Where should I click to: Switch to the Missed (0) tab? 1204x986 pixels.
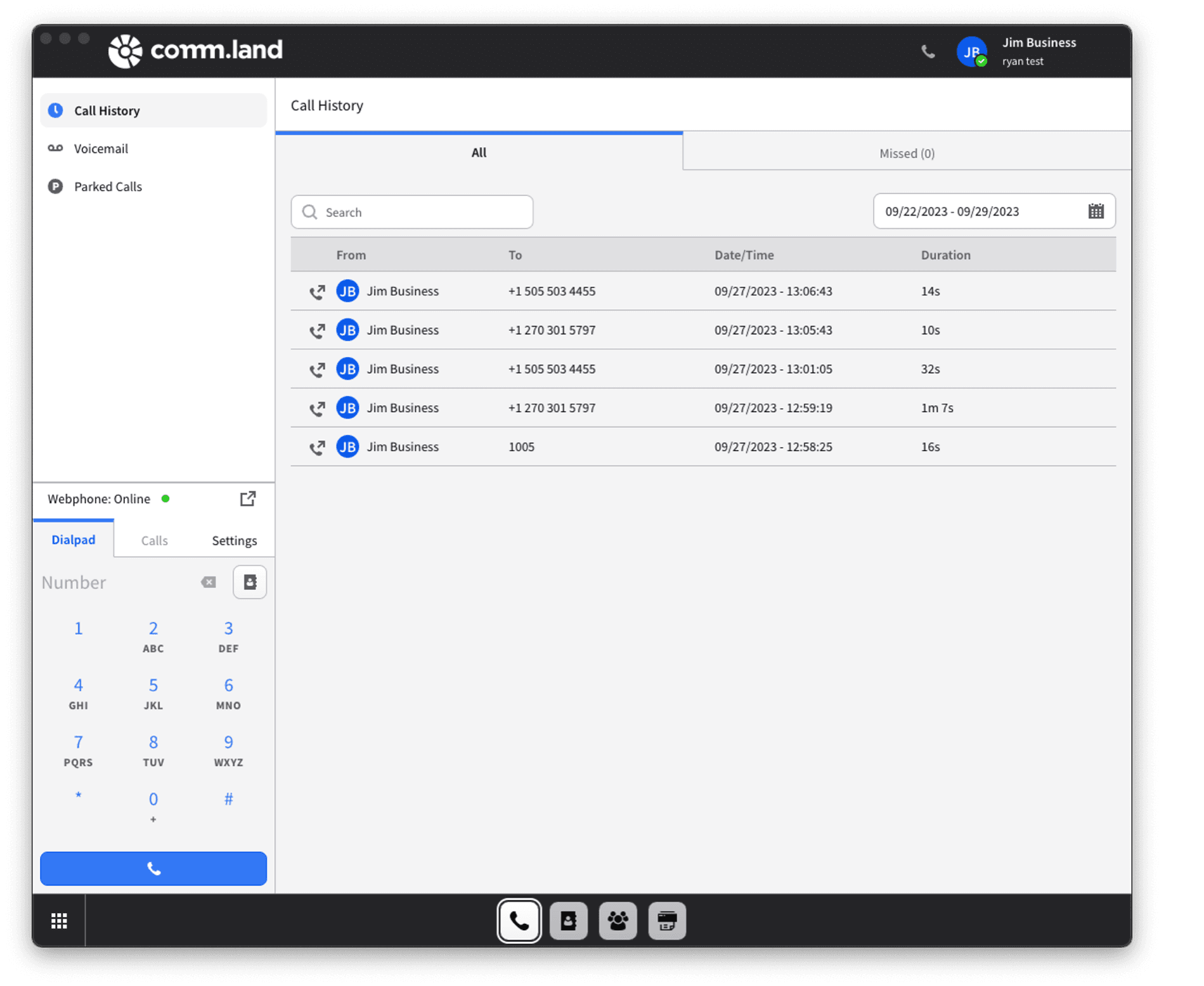(907, 153)
